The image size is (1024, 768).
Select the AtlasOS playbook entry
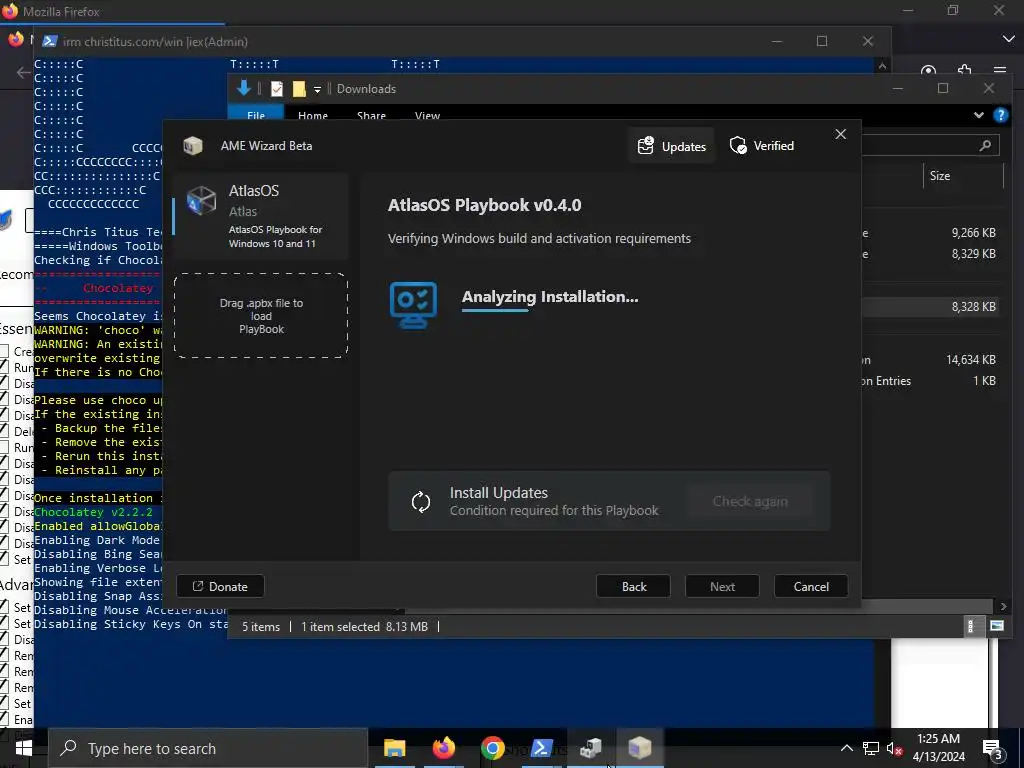pos(261,216)
